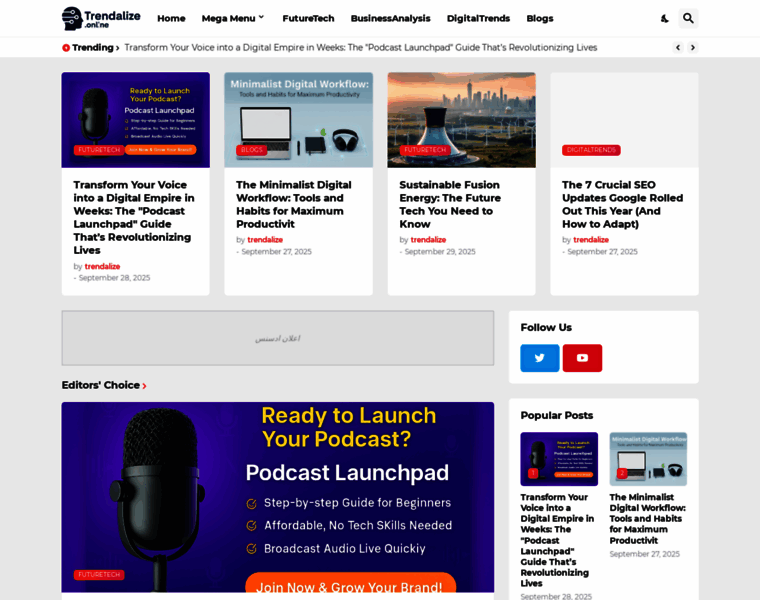Click the red Trending indicator icon

[66, 48]
